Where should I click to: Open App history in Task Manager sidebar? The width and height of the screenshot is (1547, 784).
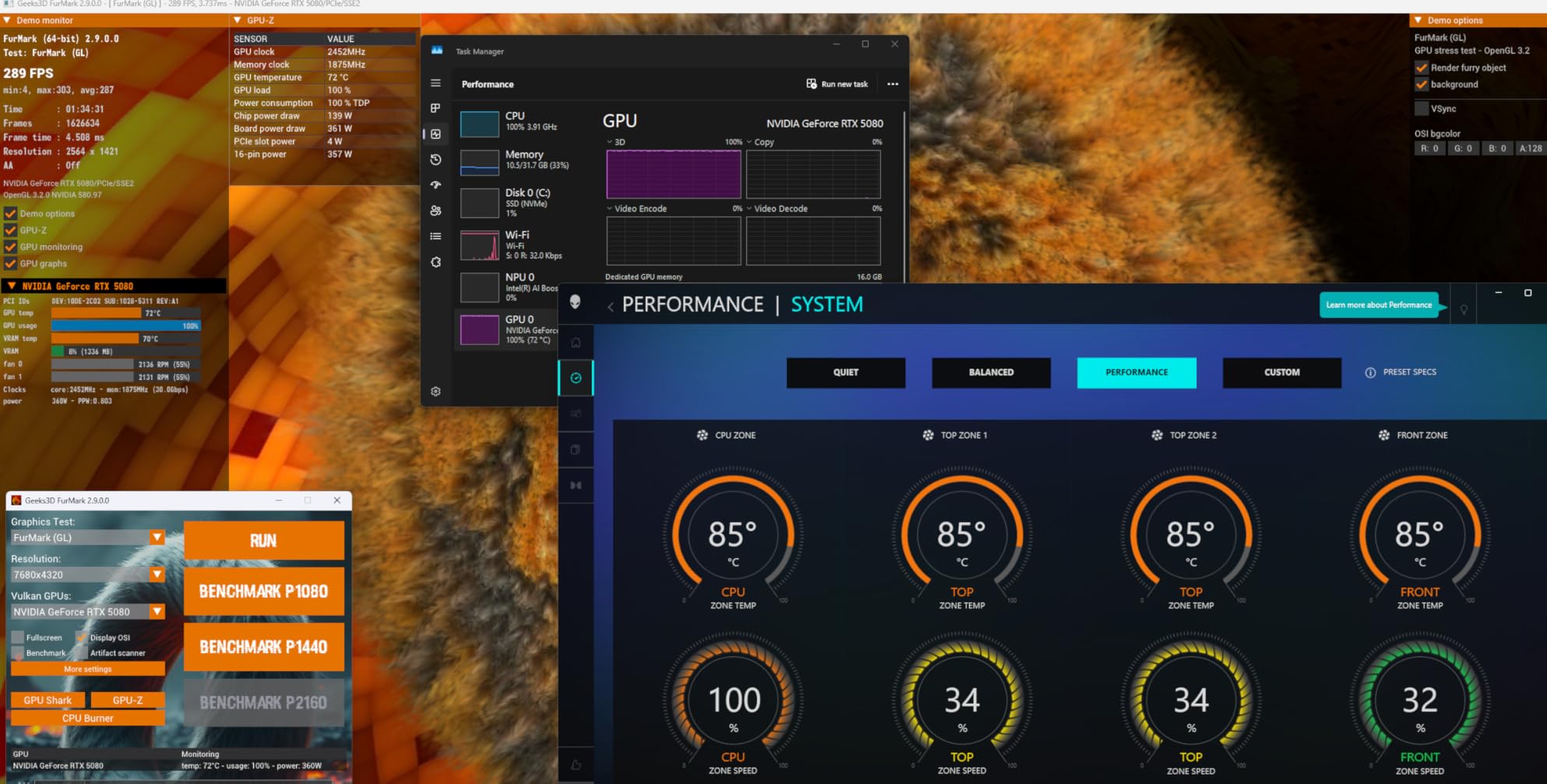click(x=435, y=160)
